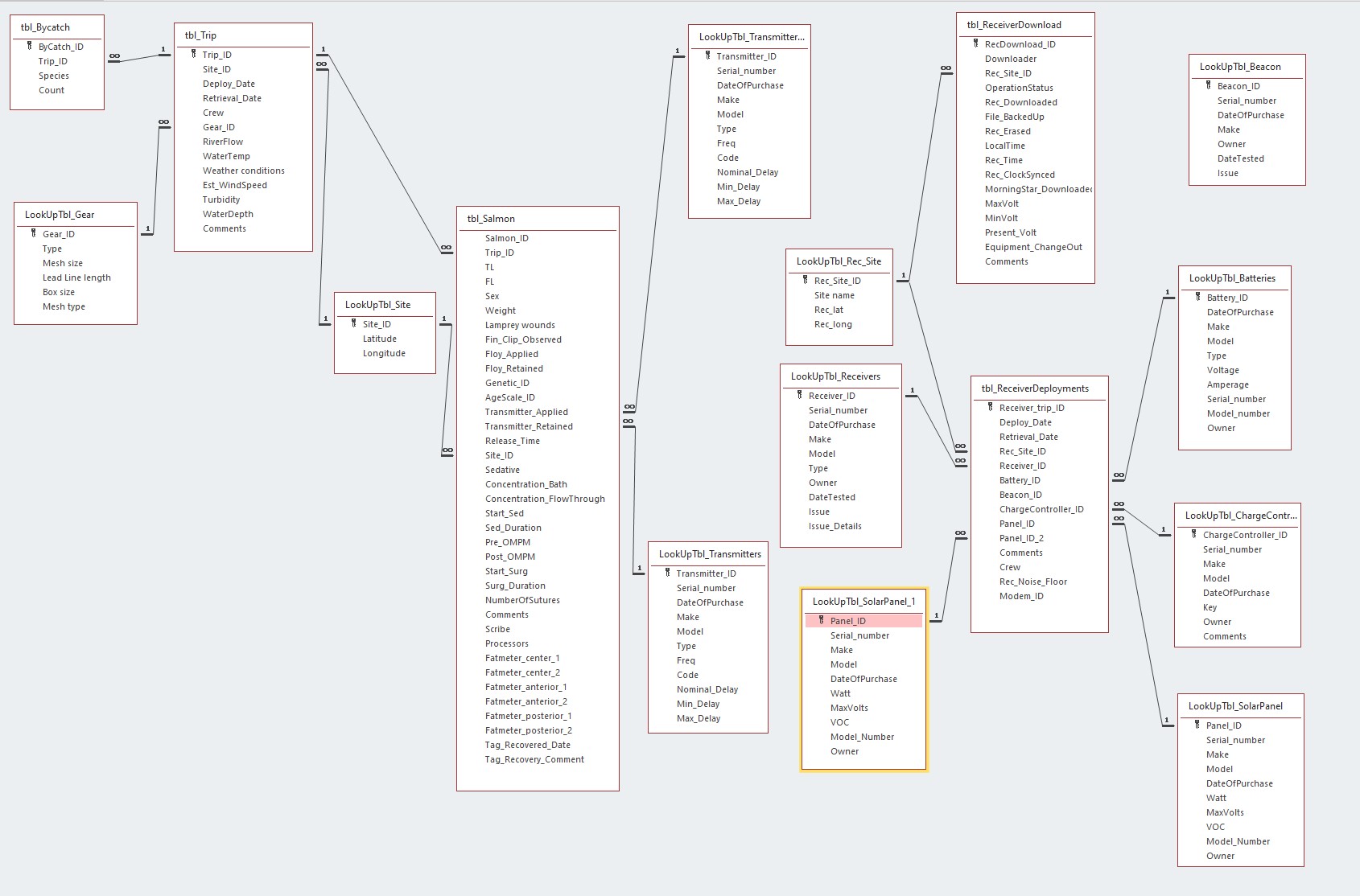Viewport: 1360px width, 896px height.
Task: Click the key icon in LookUpTbl_Rec_Site table
Action: 805,280
